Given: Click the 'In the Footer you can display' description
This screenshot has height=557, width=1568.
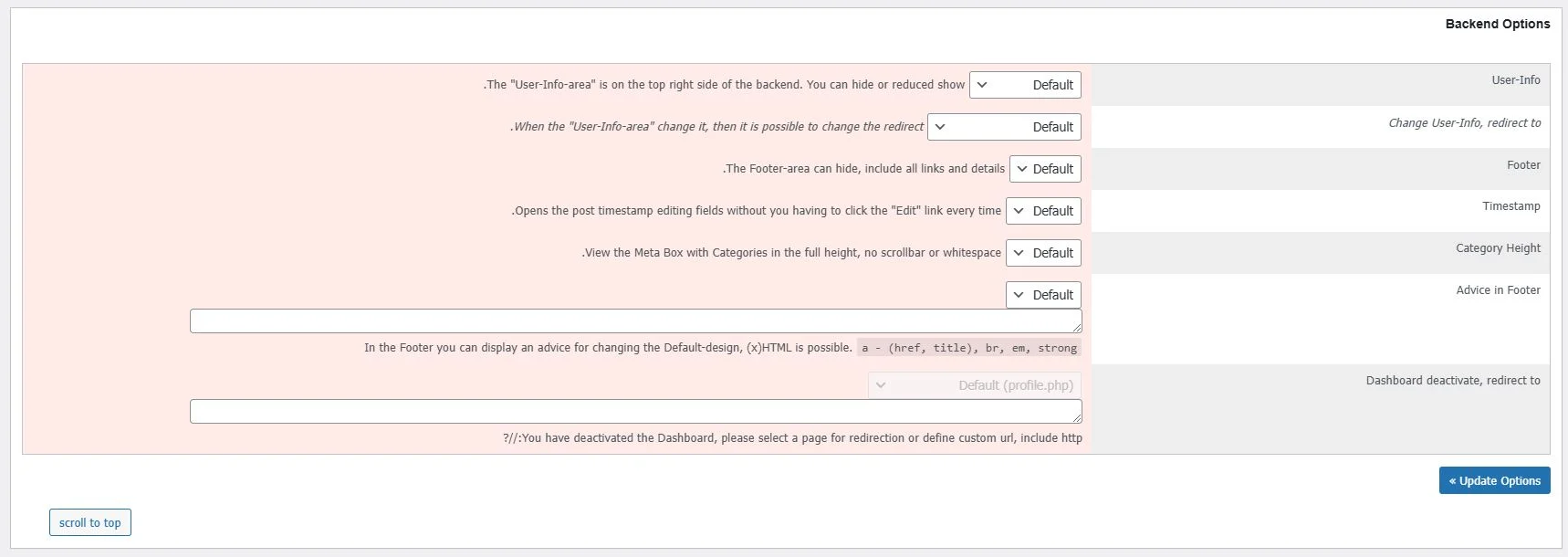Looking at the screenshot, I should coord(608,348).
